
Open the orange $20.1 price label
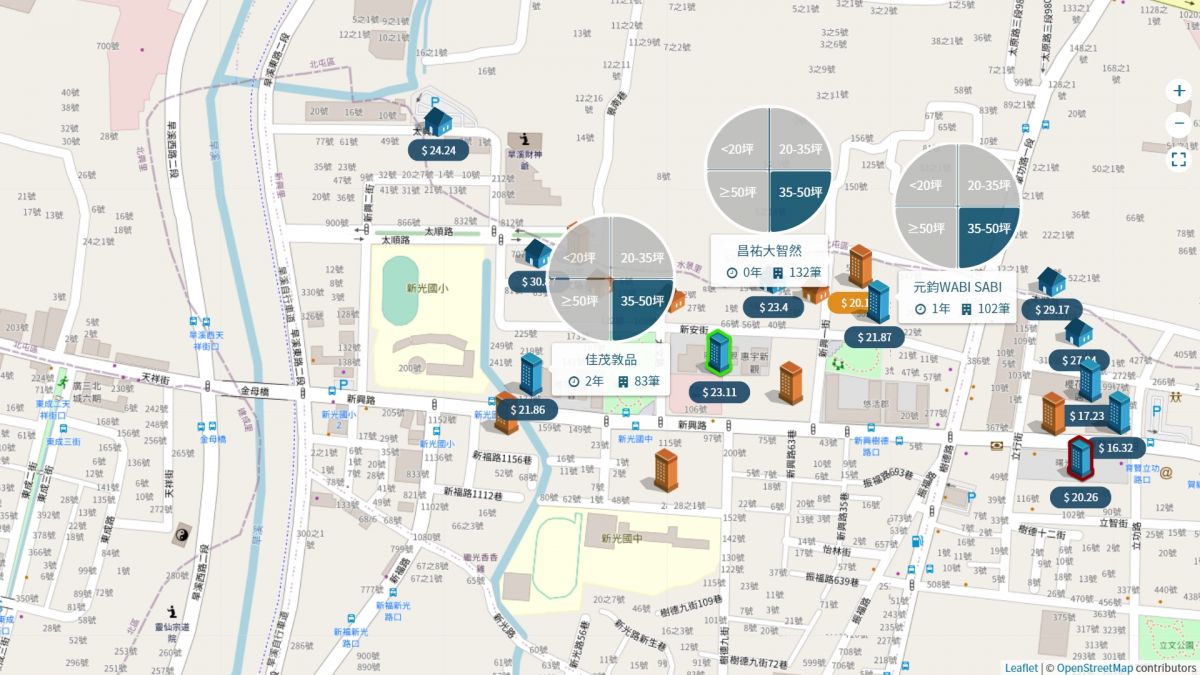click(849, 302)
